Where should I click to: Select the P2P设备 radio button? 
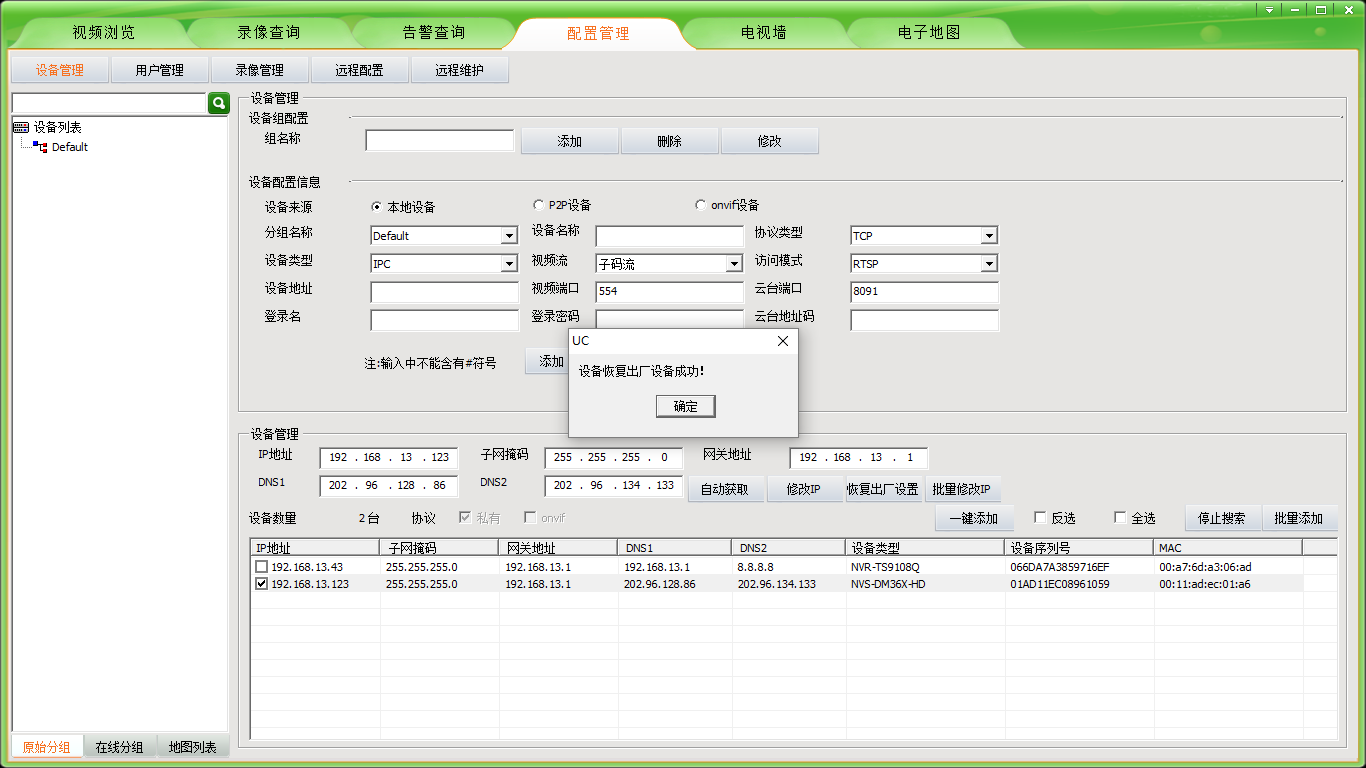[x=539, y=205]
